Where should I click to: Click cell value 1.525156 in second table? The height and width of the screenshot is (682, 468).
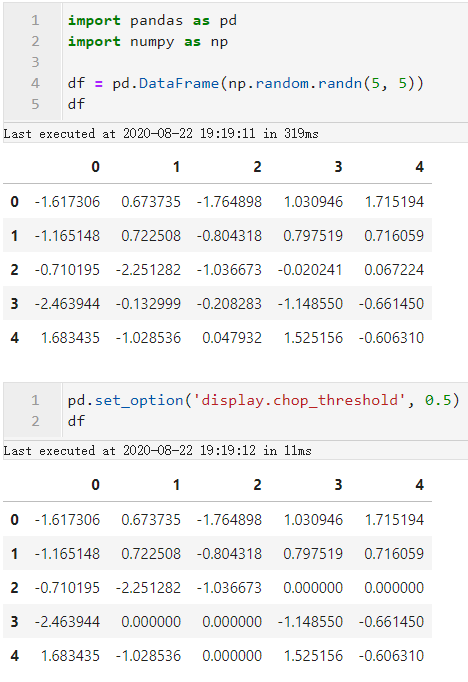point(313,656)
